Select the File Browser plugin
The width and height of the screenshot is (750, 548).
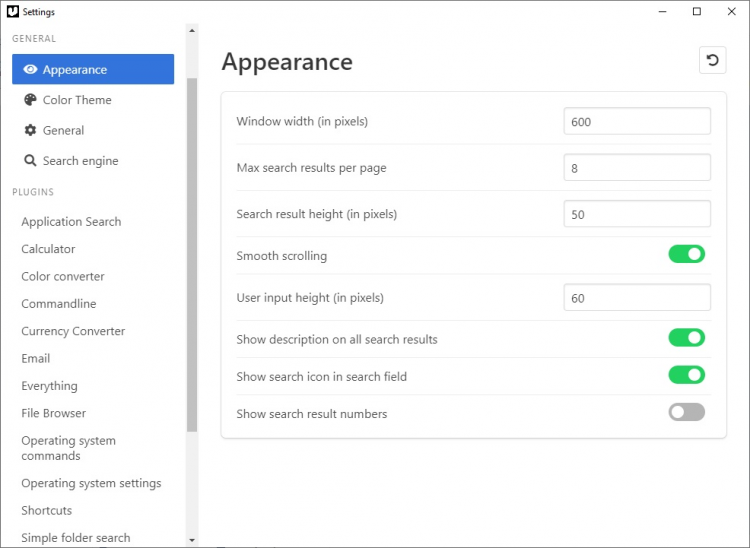[54, 413]
